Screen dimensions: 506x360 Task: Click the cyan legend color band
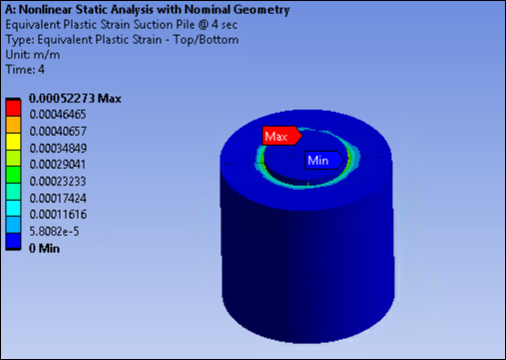(13, 208)
